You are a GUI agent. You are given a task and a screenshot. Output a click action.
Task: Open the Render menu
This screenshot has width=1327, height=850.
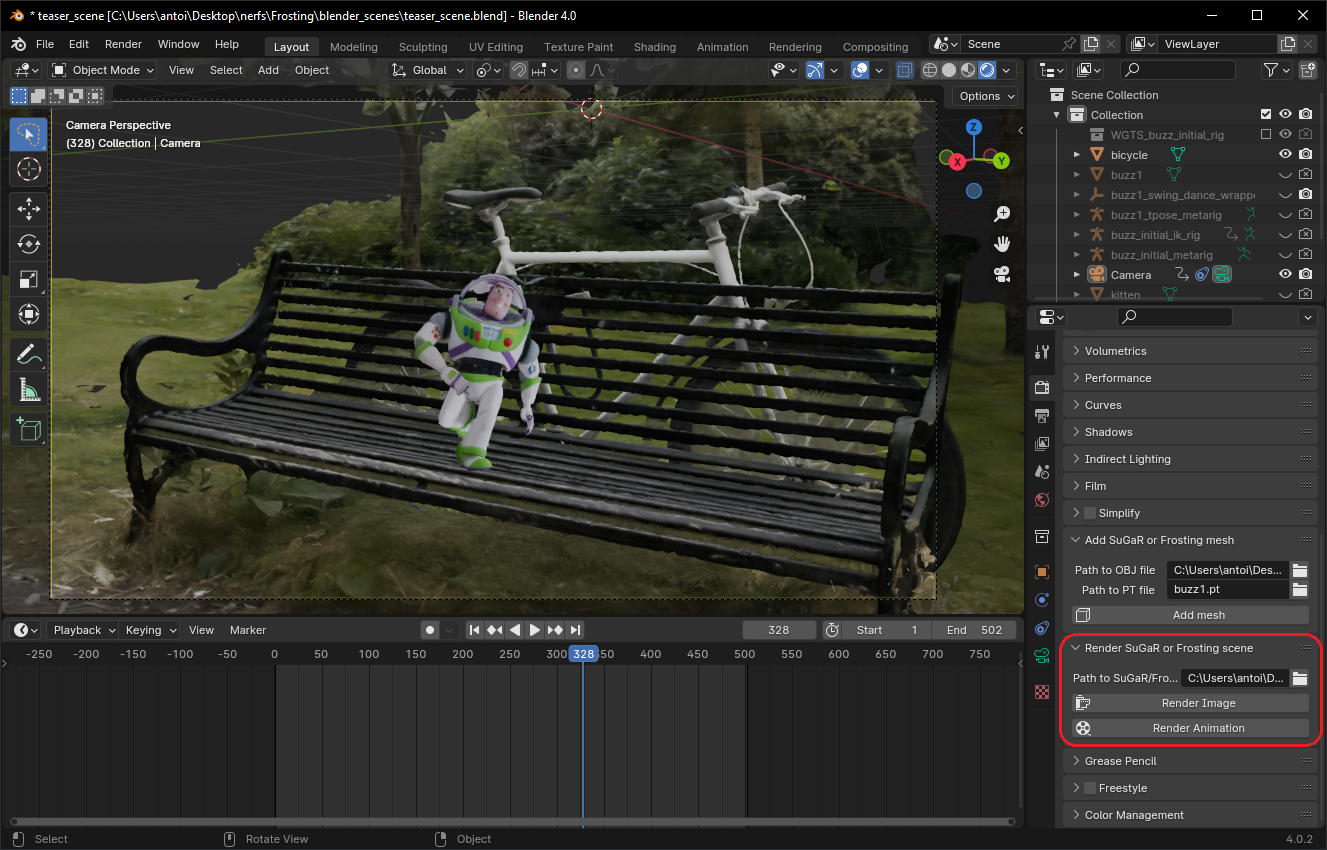(x=124, y=44)
